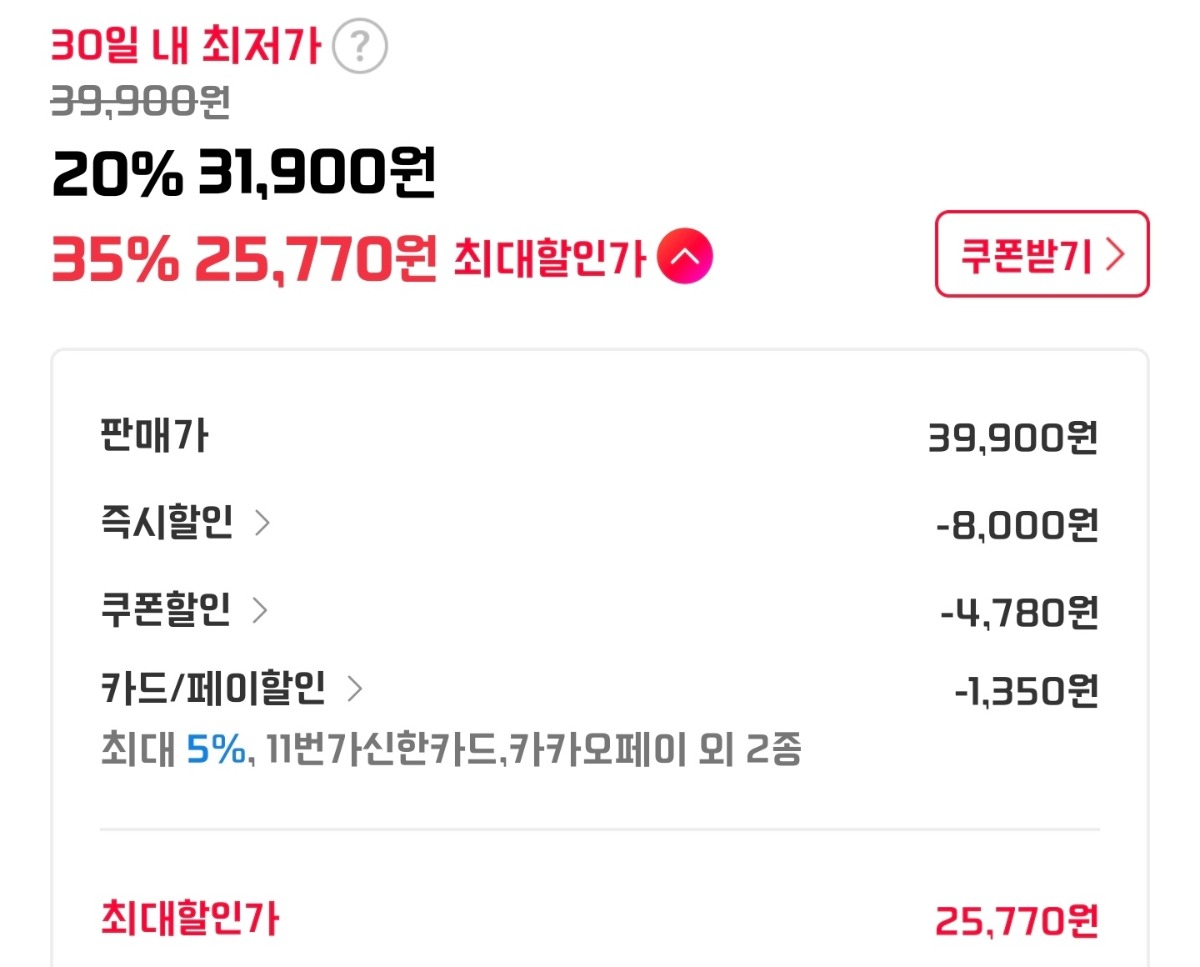
Task: Open the 카드/페이할인 chevron arrow
Action: click(x=354, y=688)
